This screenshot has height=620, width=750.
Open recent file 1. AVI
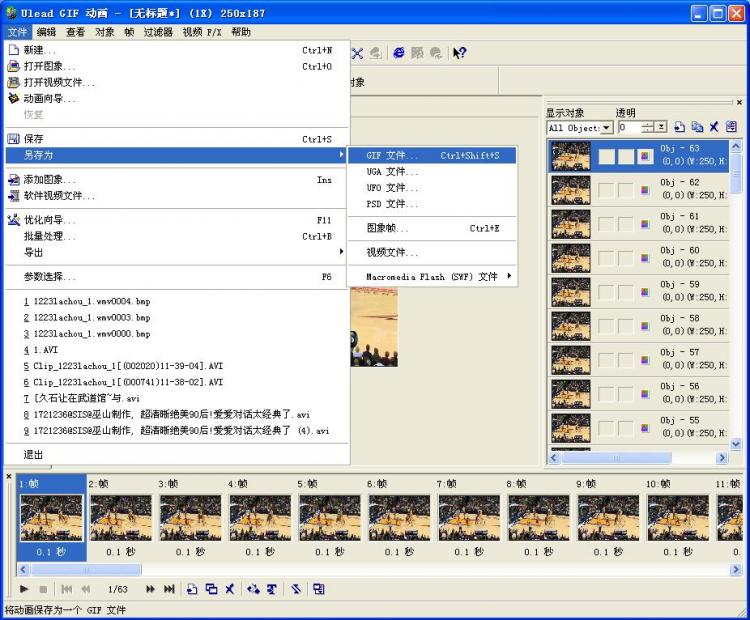177,350
